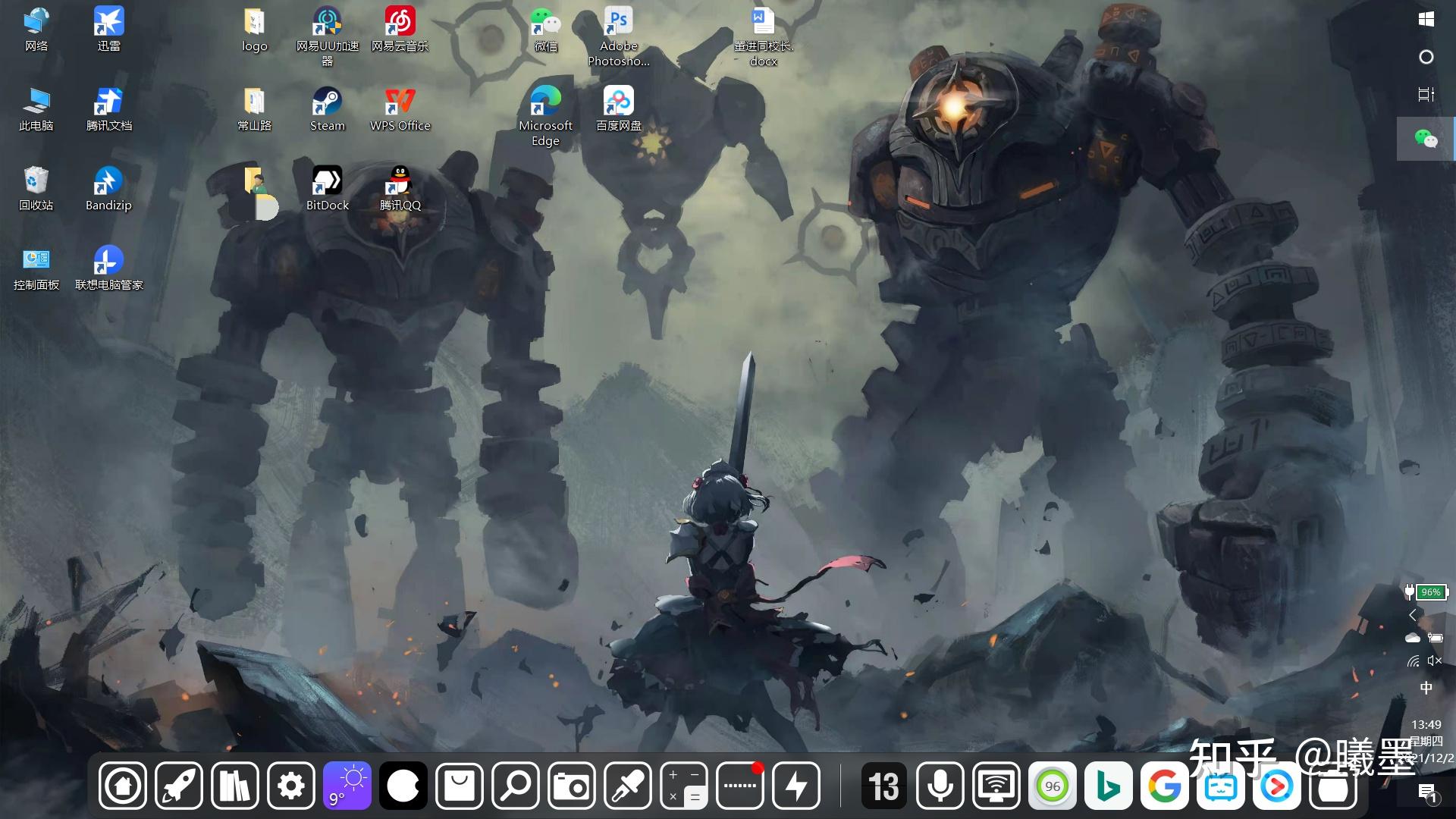
Task: Click the last white dock icon
Action: [x=1333, y=786]
